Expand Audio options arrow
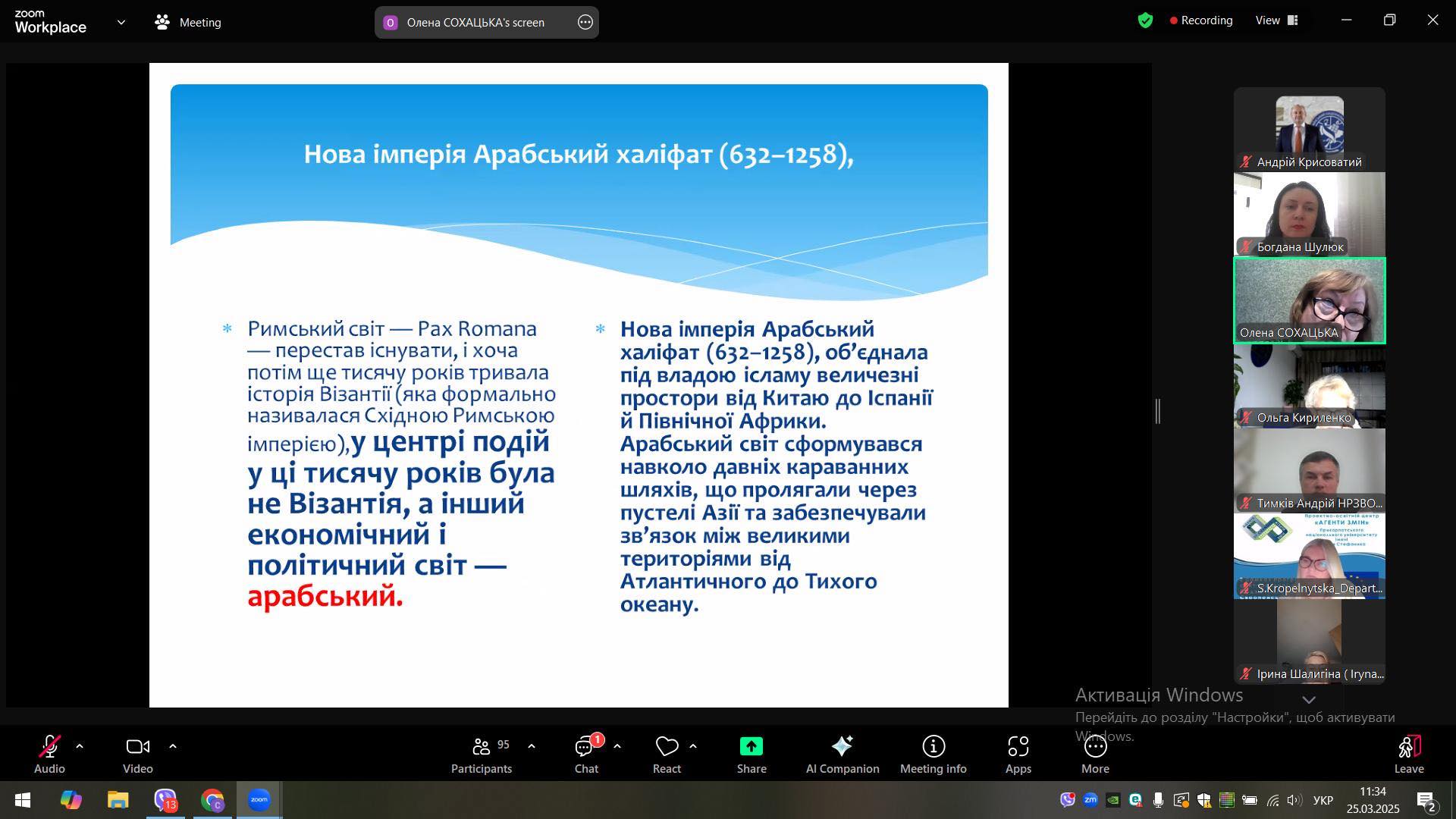This screenshot has height=819, width=1456. click(80, 746)
